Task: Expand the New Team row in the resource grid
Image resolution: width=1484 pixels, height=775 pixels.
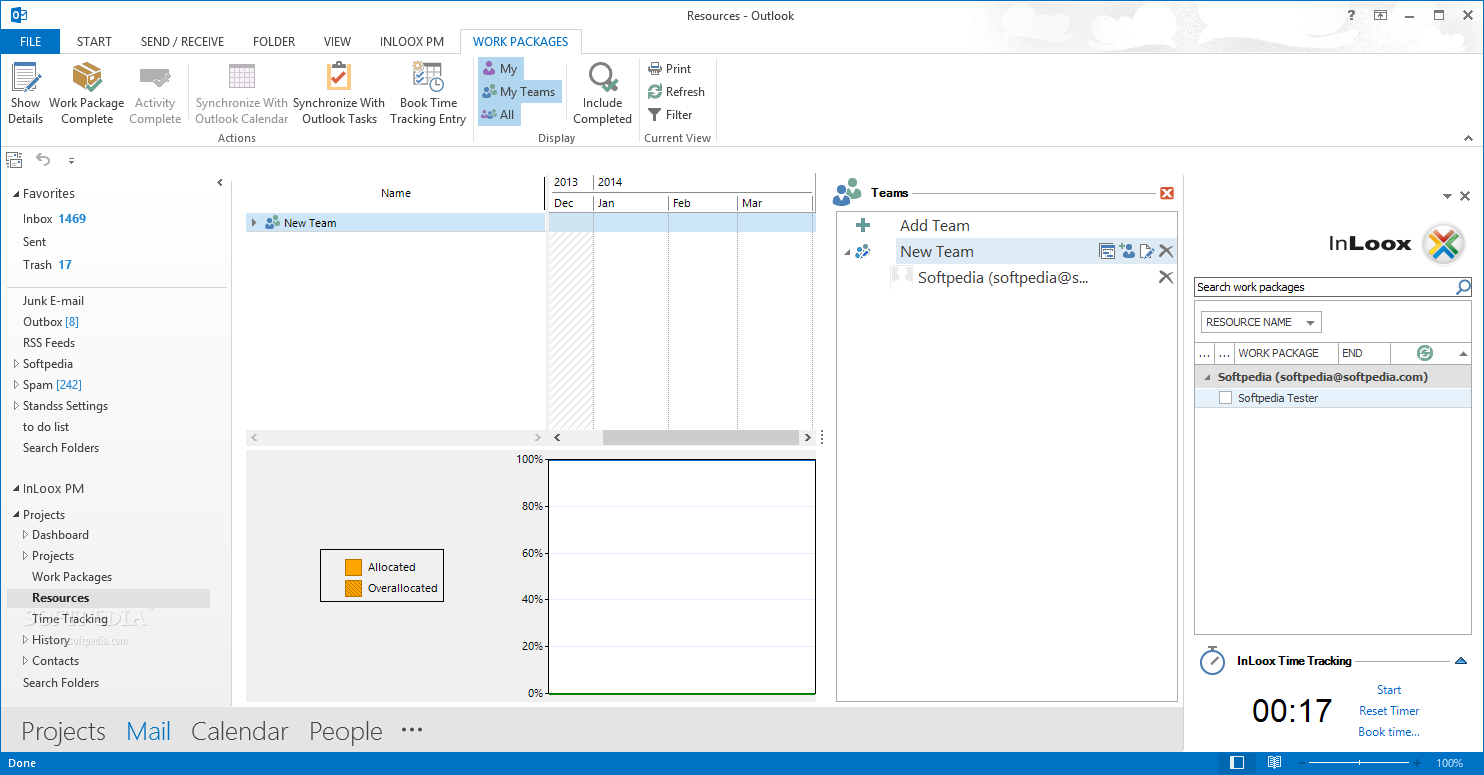Action: (254, 223)
